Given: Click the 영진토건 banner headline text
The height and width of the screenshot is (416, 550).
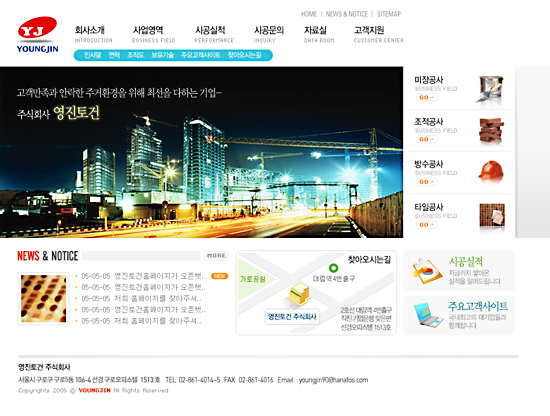Looking at the screenshot, I should (x=76, y=113).
